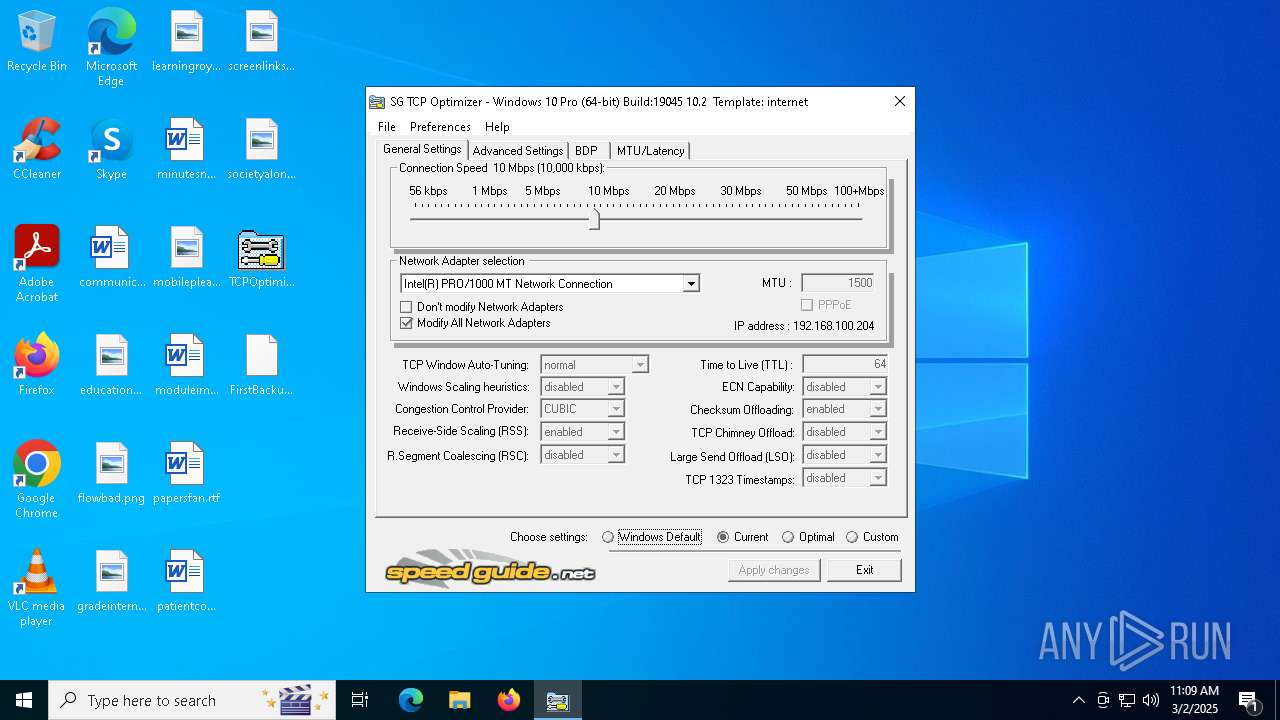
Task: Select the Firefox desktop shortcut
Action: [37, 365]
